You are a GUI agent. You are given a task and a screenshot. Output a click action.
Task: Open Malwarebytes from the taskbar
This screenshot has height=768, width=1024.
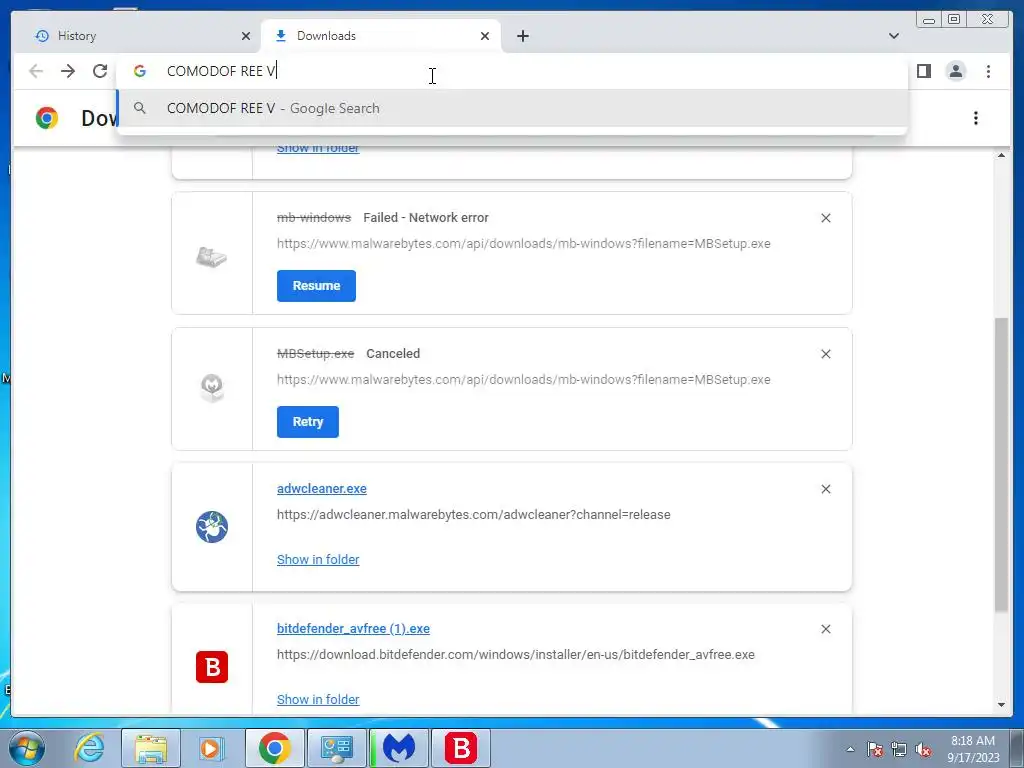[x=399, y=748]
